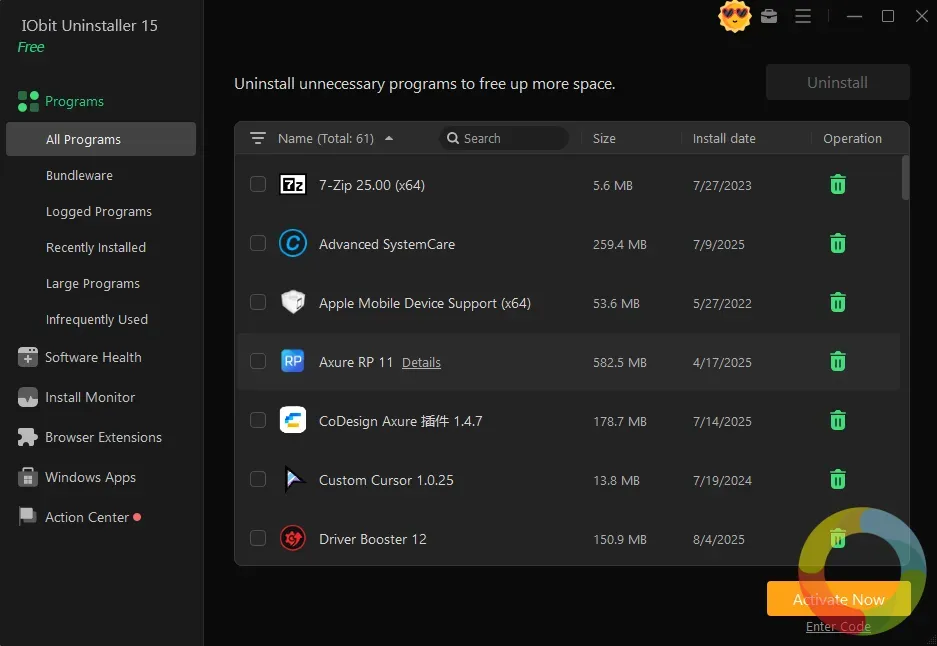Click the 53.6 MB size value

[x=616, y=304]
